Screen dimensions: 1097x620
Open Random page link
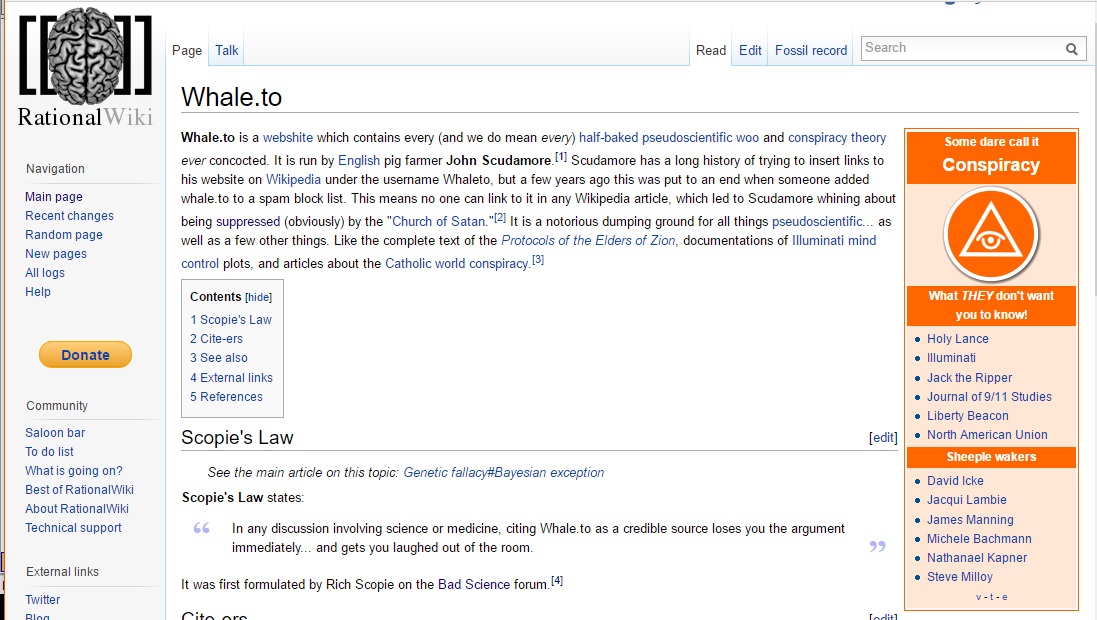(64, 234)
